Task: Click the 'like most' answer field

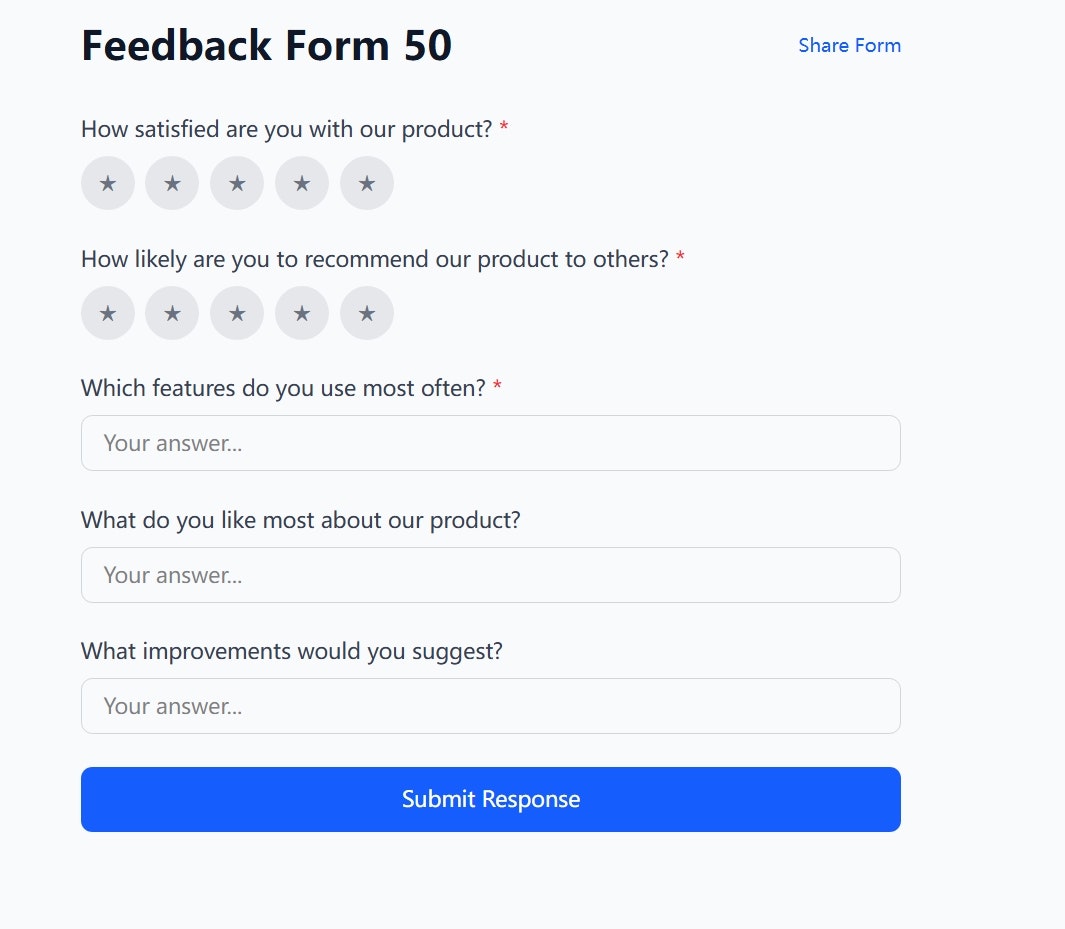Action: click(490, 575)
